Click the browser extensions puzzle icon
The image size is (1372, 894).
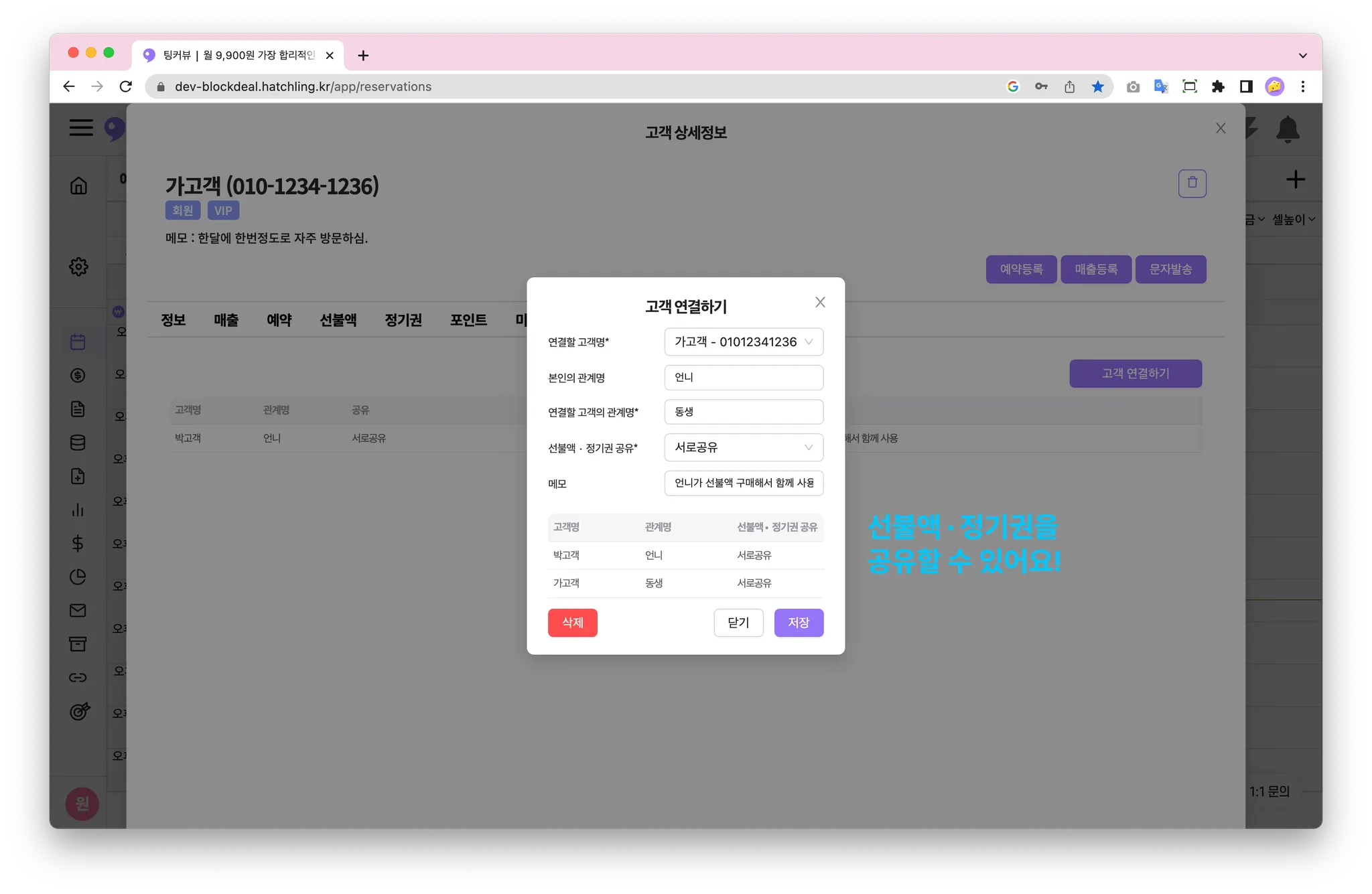pyautogui.click(x=1217, y=86)
